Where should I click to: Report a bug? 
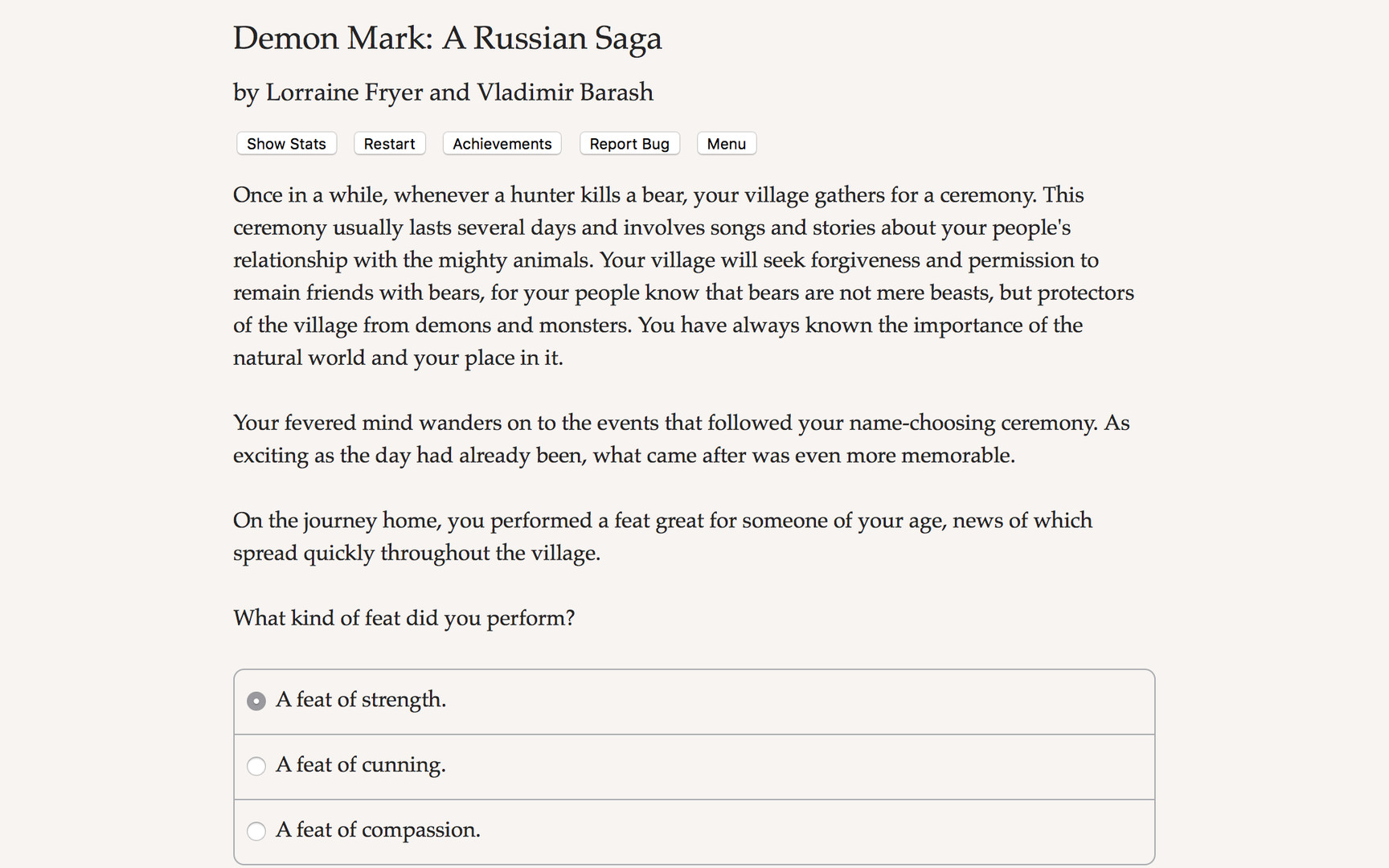coord(629,143)
